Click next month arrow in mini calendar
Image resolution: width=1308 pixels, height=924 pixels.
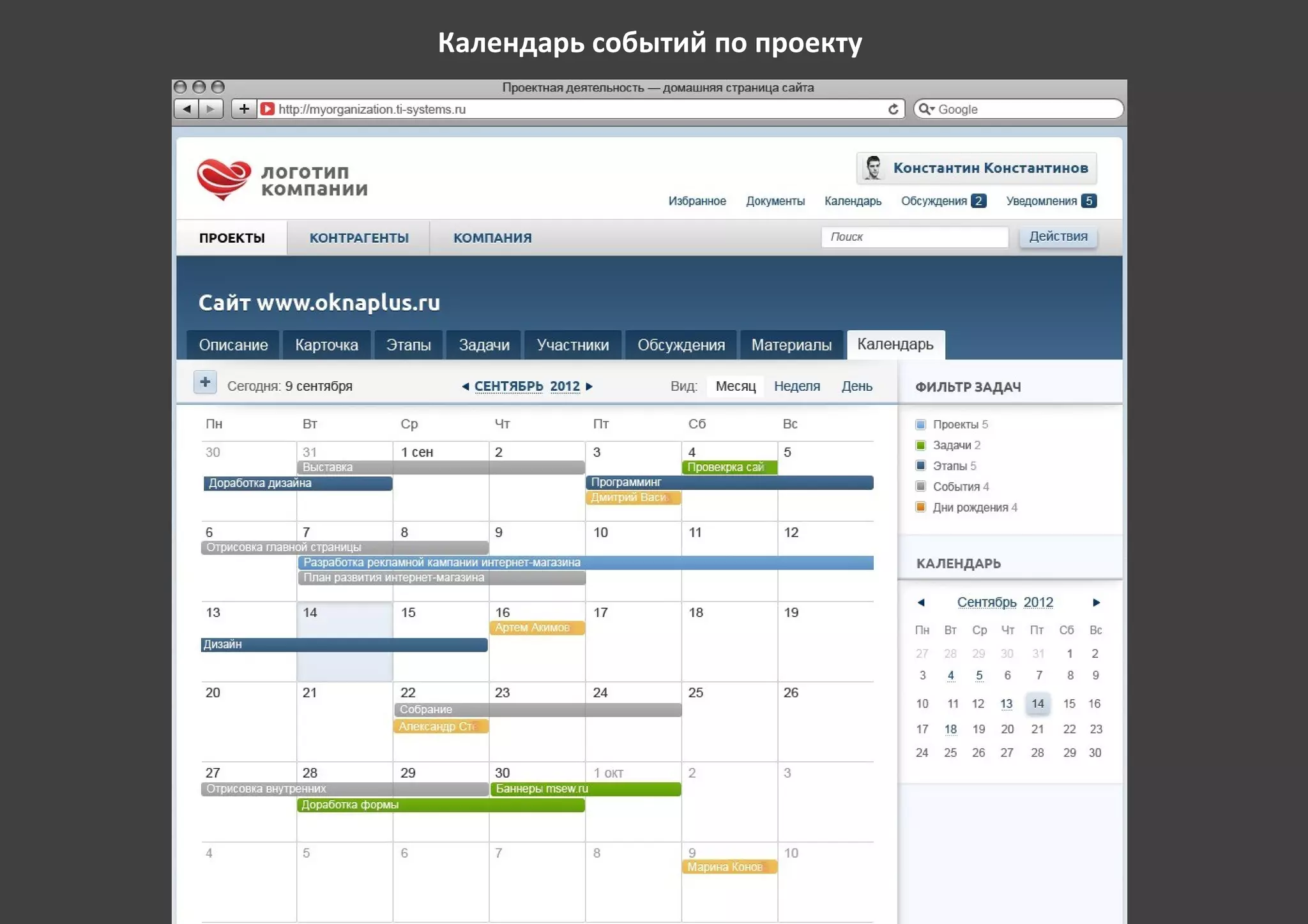pyautogui.click(x=1096, y=602)
